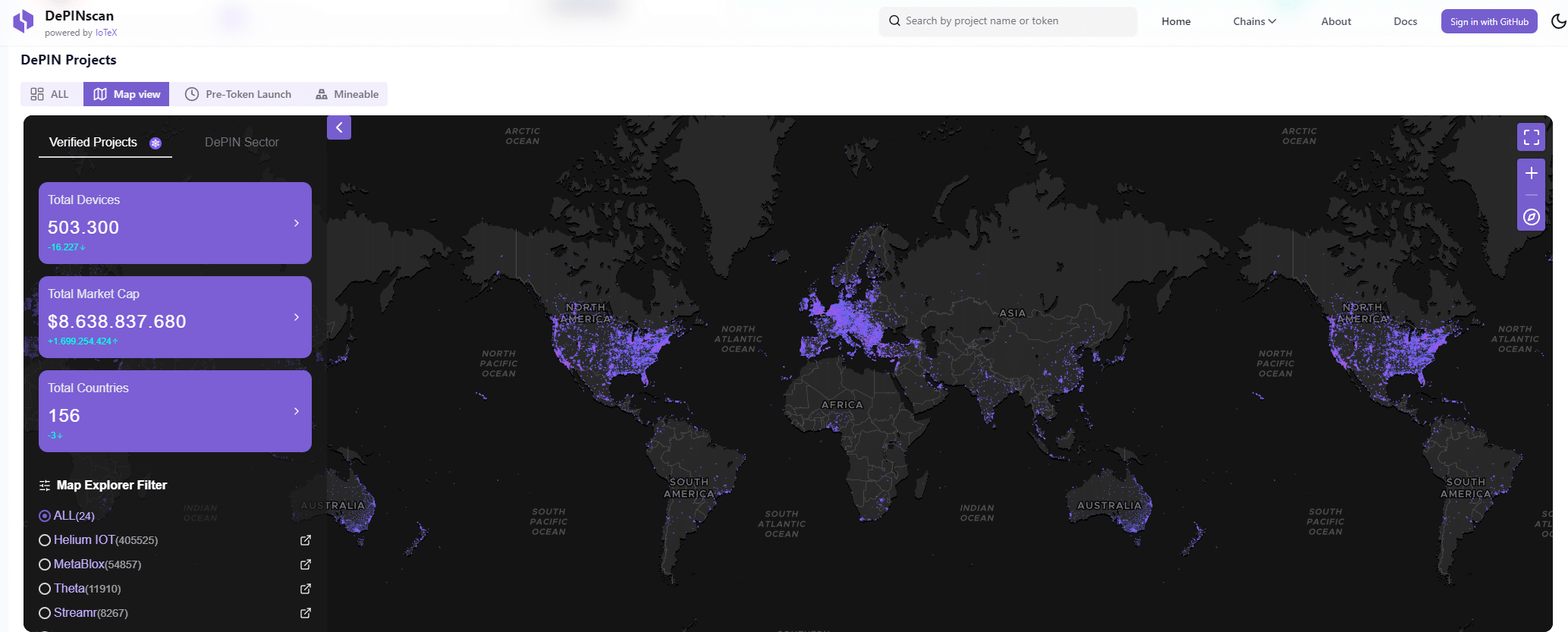Open MetaBlox external link icon
The height and width of the screenshot is (632, 1568).
coord(305,564)
